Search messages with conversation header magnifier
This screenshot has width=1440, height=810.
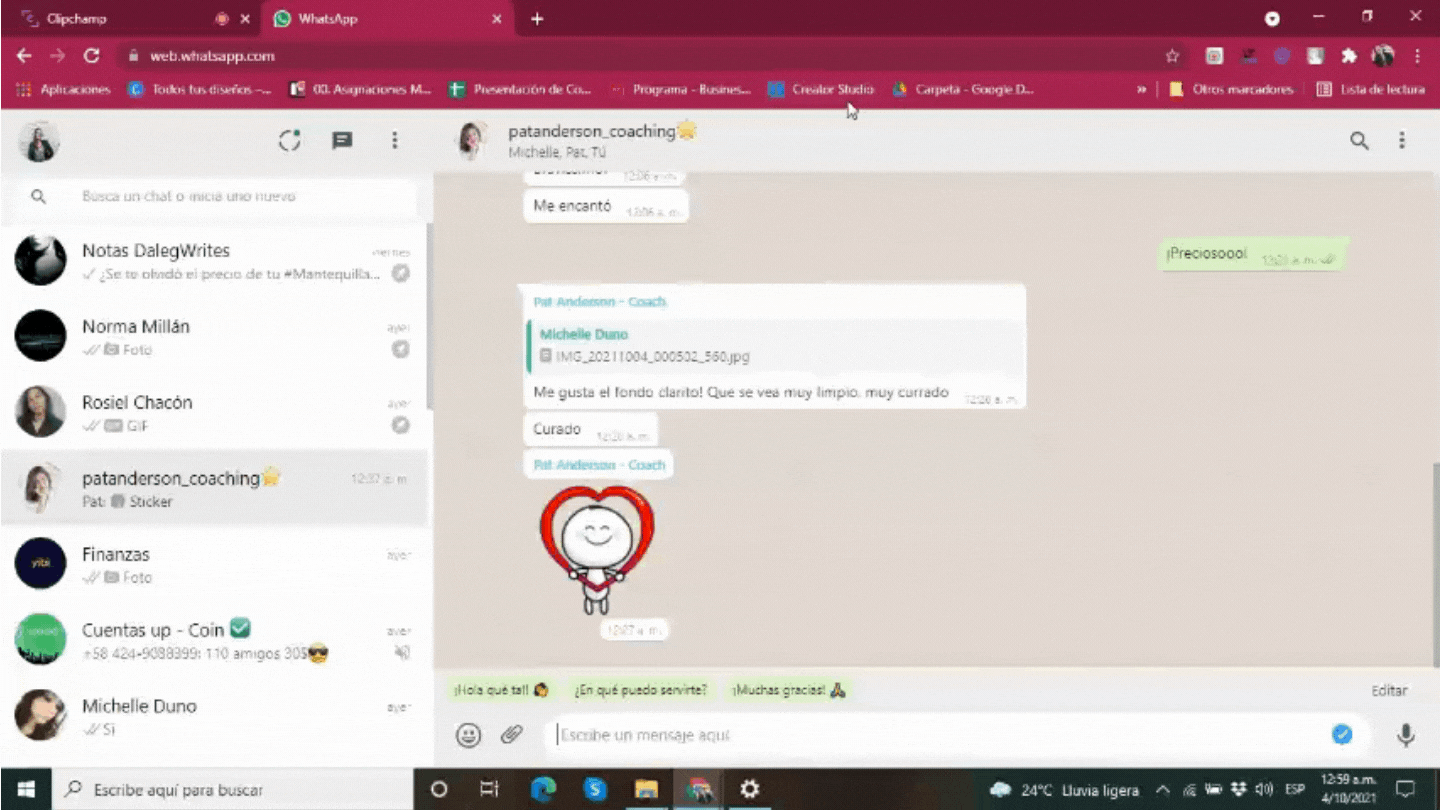coord(1359,141)
